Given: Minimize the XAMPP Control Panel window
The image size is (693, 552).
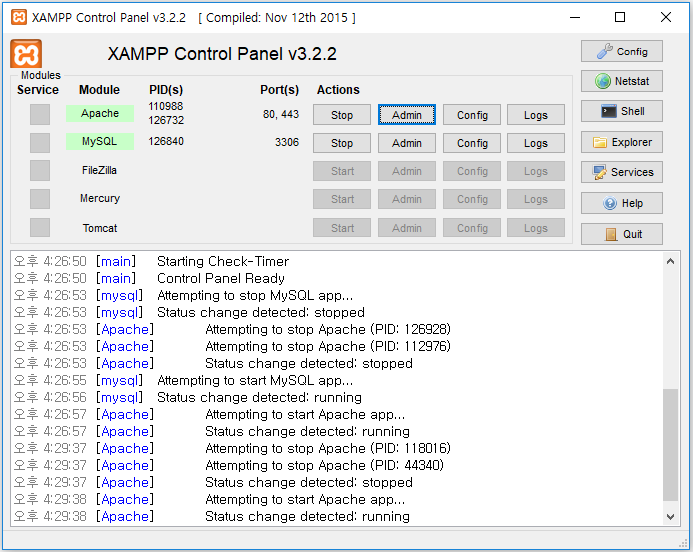Looking at the screenshot, I should [575, 18].
